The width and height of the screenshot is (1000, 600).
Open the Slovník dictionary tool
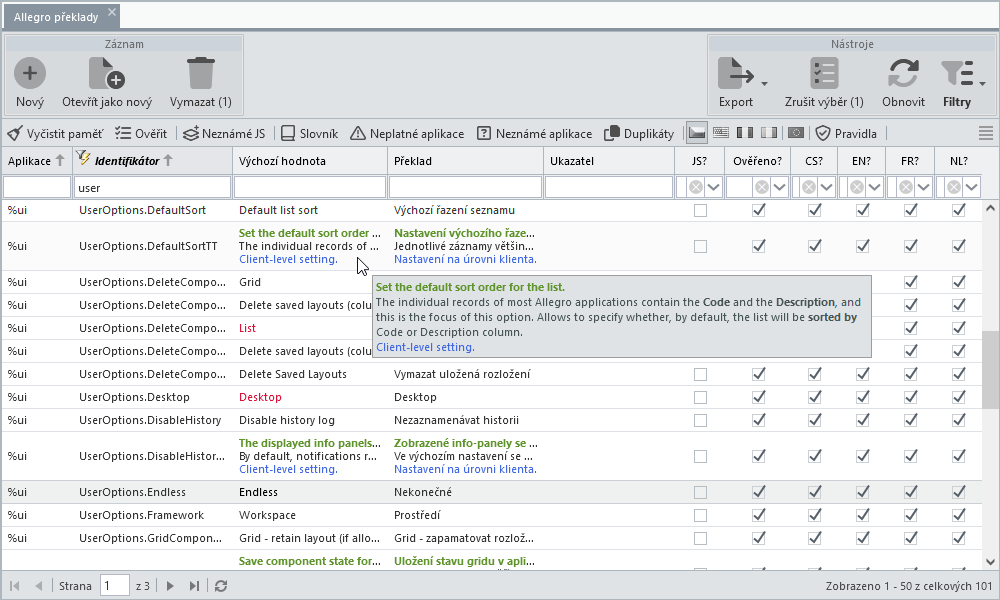pyautogui.click(x=309, y=134)
